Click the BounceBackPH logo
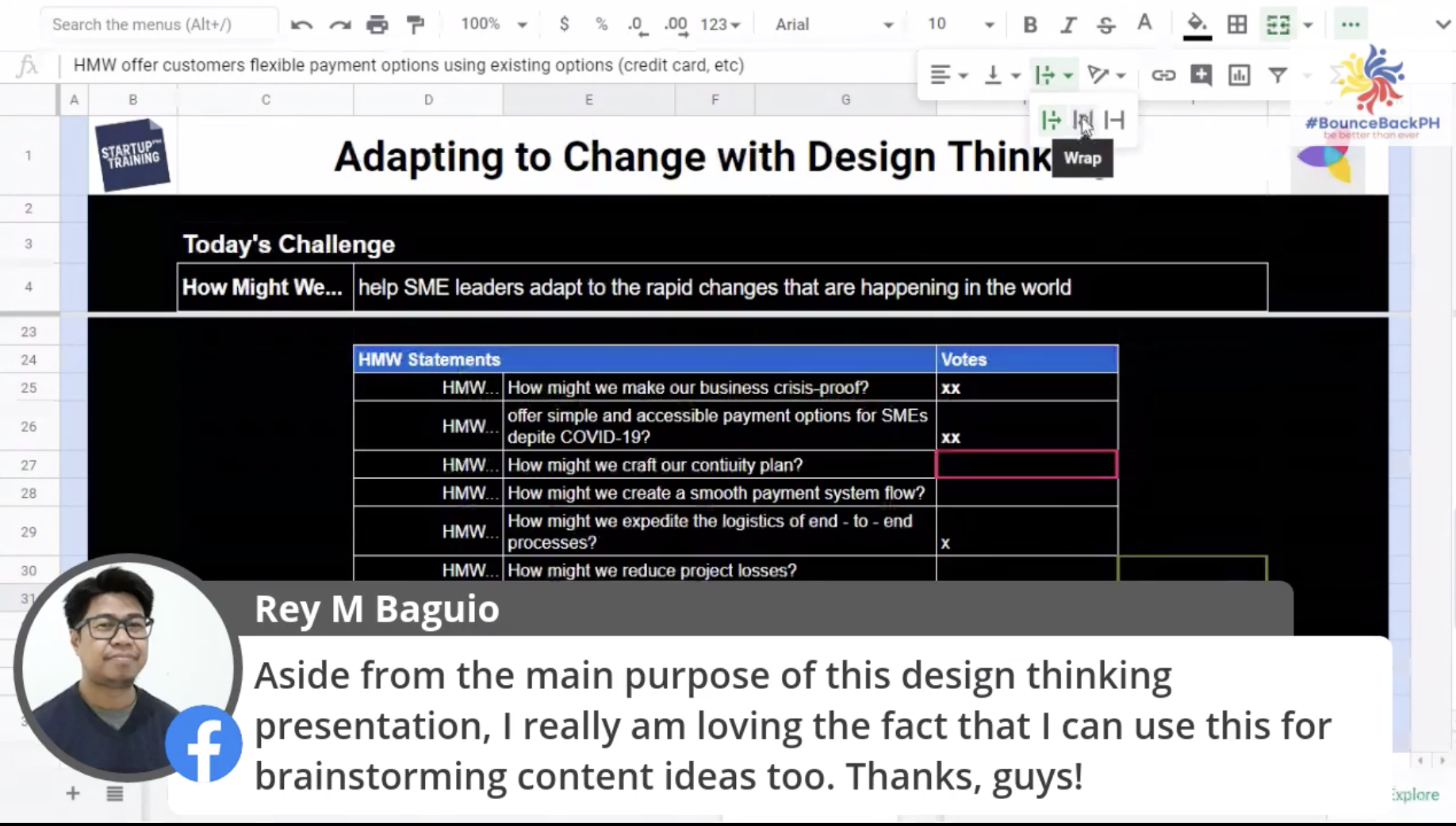Viewport: 1456px width, 826px height. pos(1372,91)
